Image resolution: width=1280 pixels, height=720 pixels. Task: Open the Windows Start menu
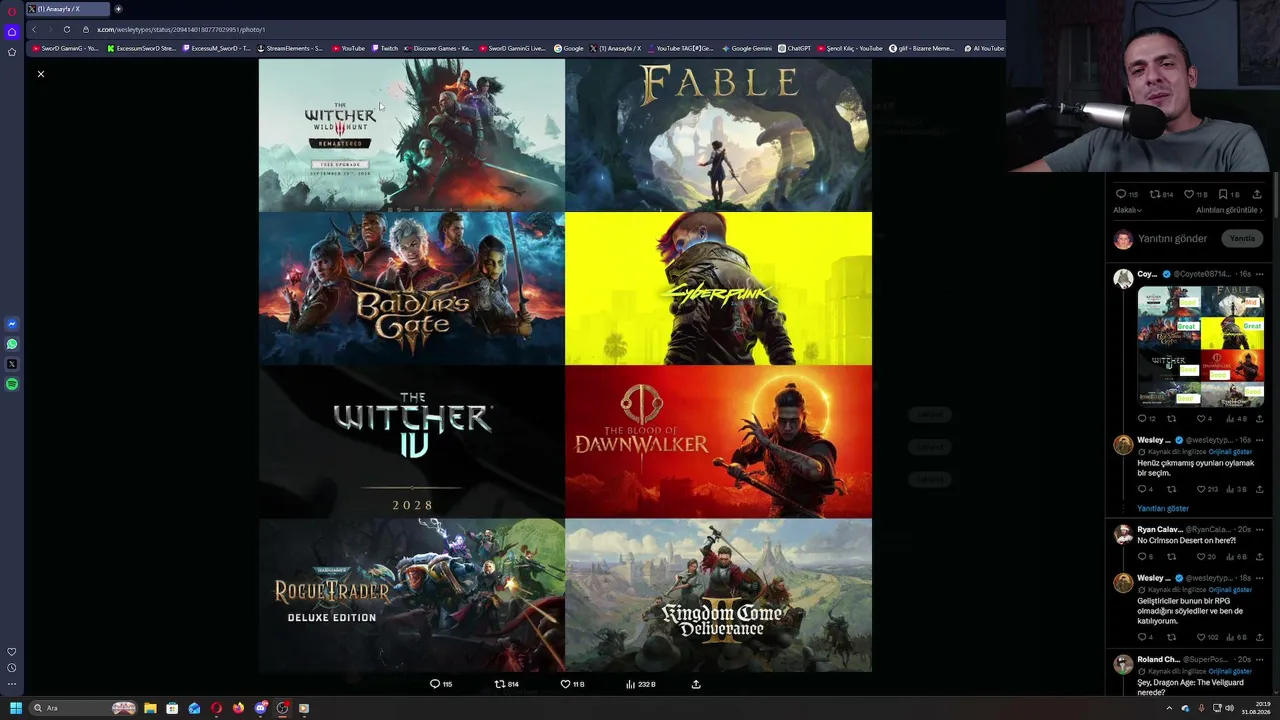point(15,708)
